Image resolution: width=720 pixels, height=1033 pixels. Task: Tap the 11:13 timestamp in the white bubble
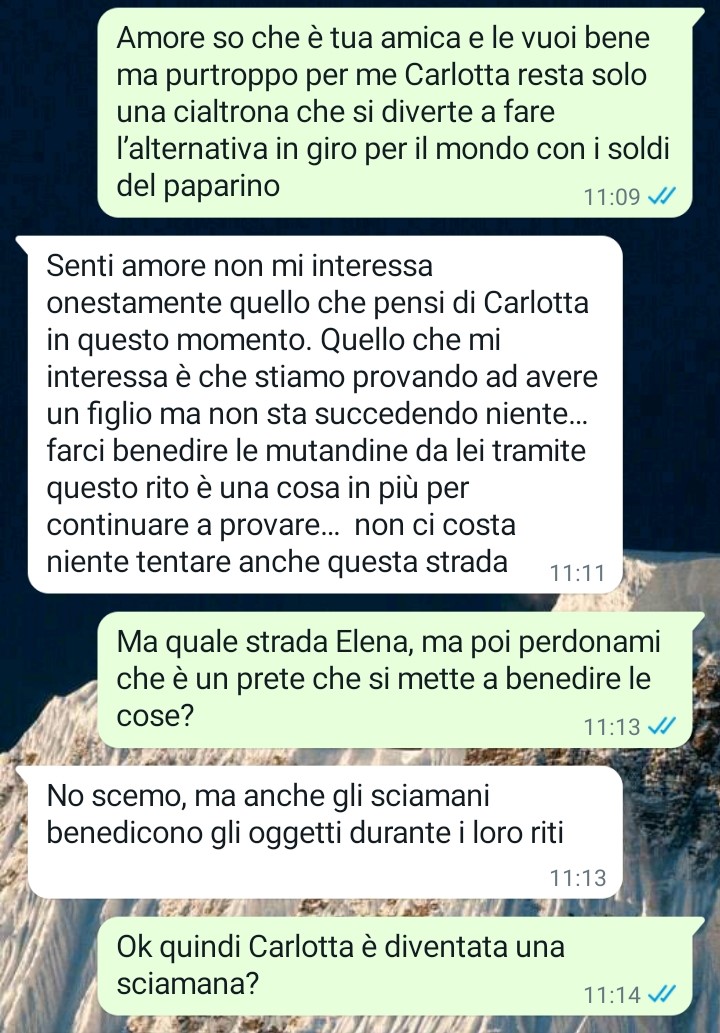click(577, 878)
